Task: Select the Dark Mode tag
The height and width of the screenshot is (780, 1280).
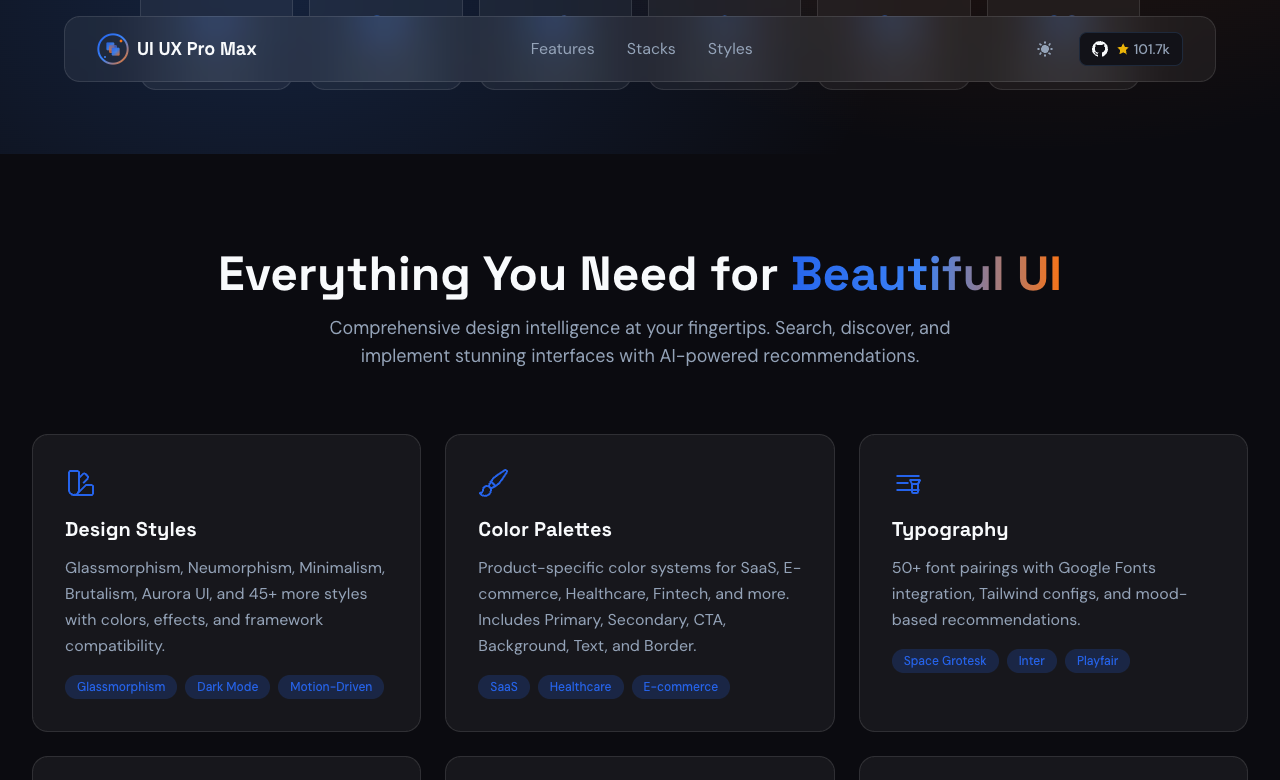Action: (x=228, y=687)
